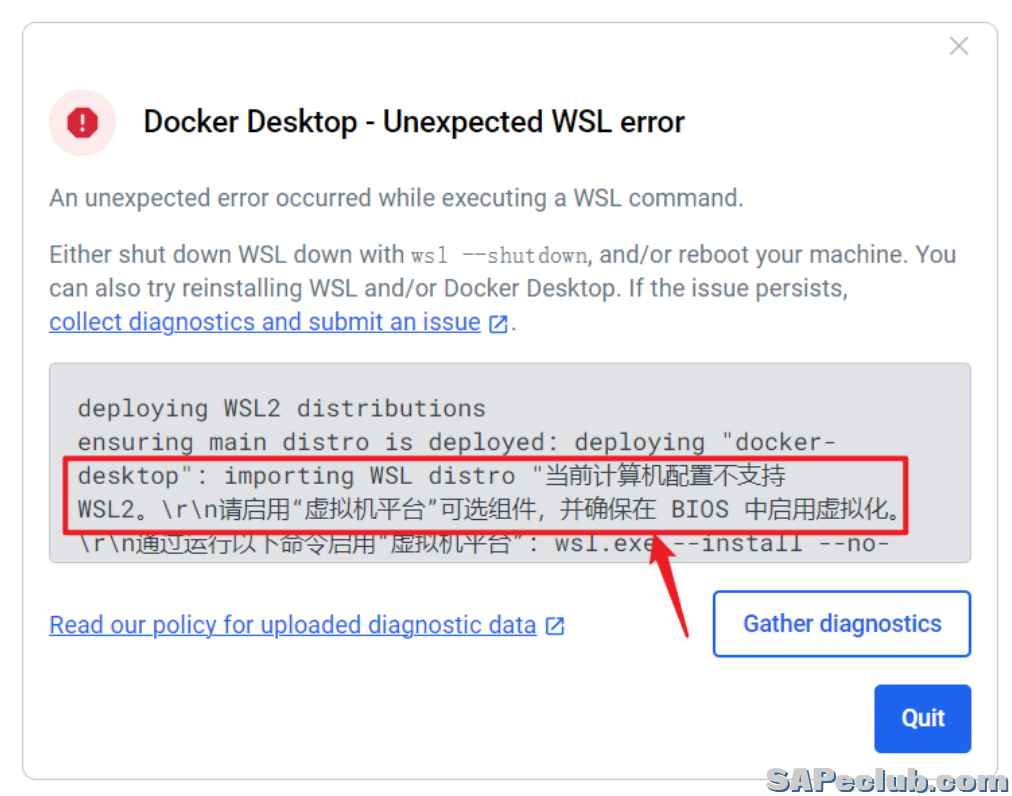Click the "deploying WSL2 distributions" log line
The height and width of the screenshot is (796, 1012).
tap(281, 408)
